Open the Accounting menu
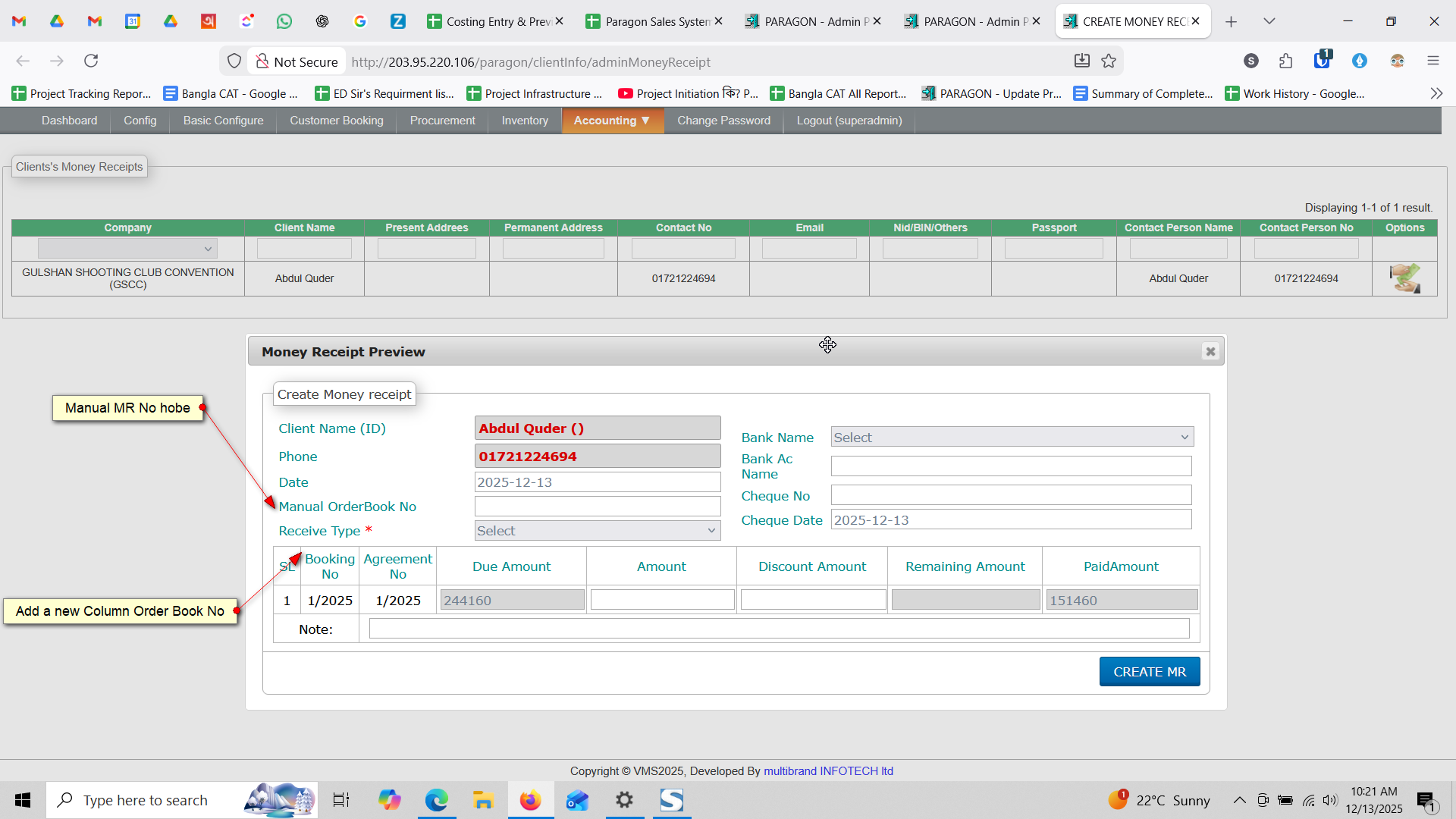Image resolution: width=1456 pixels, height=819 pixels. pos(611,121)
